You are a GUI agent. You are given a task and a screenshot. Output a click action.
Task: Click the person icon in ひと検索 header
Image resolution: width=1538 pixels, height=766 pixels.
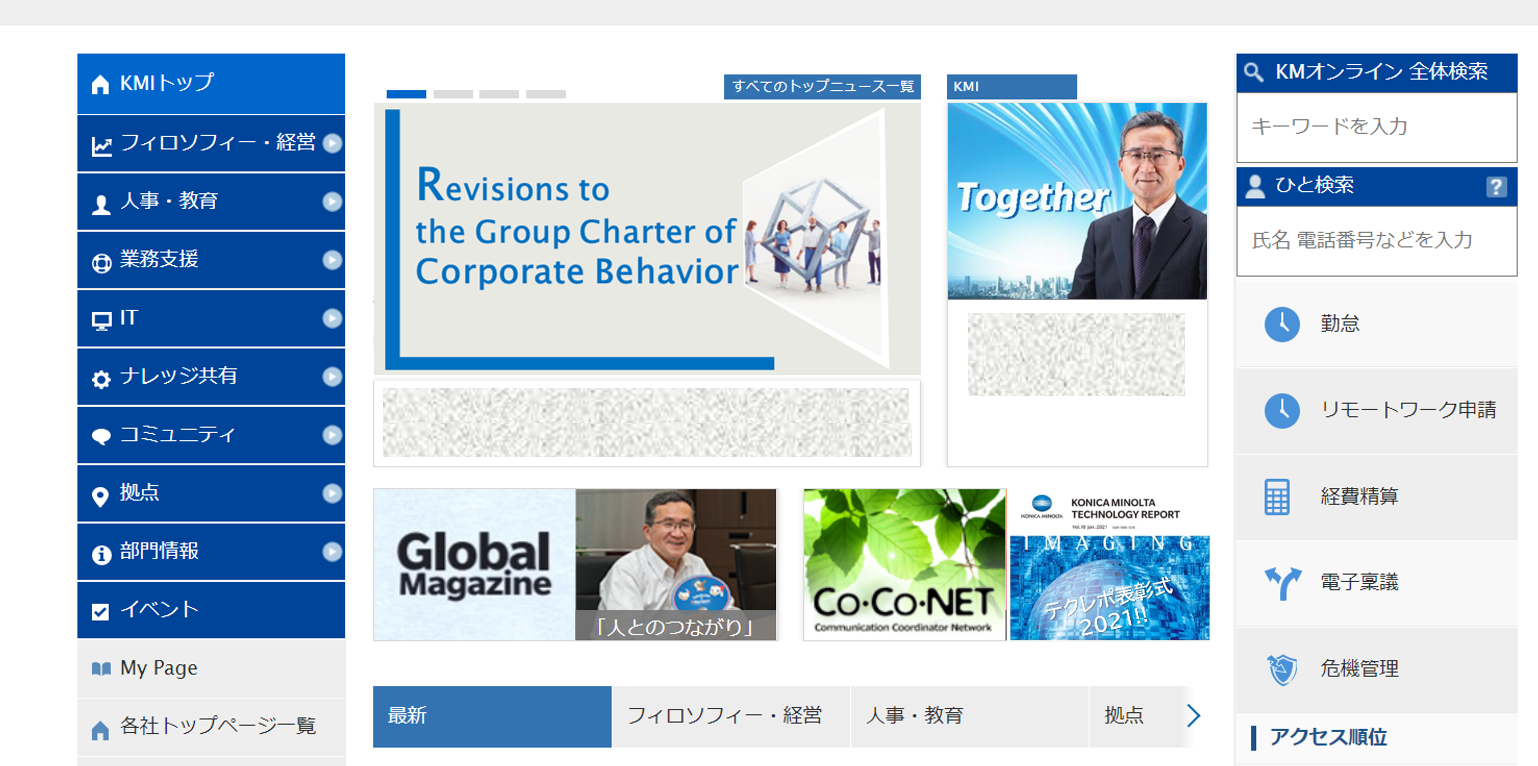[x=1256, y=185]
